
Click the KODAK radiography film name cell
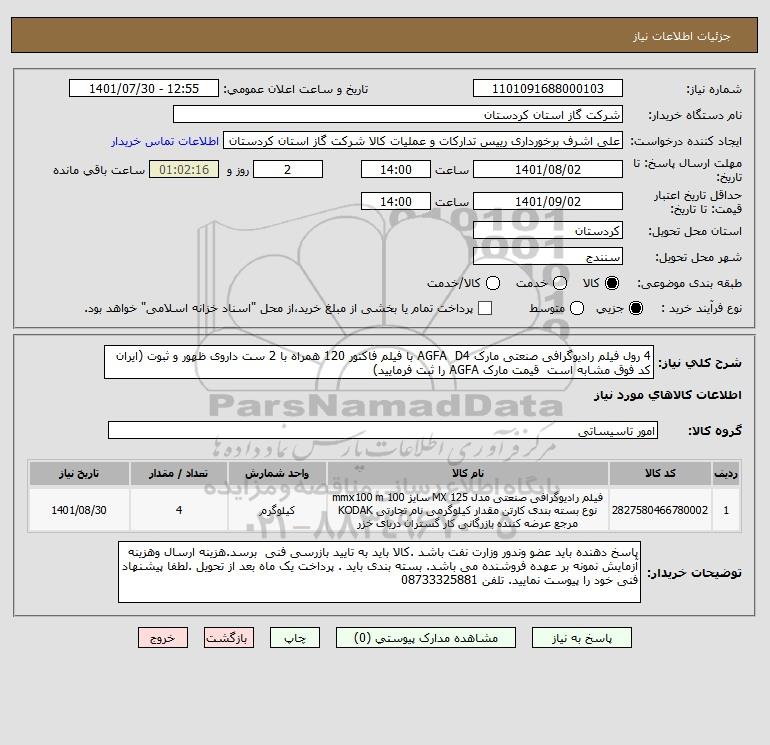468,510
